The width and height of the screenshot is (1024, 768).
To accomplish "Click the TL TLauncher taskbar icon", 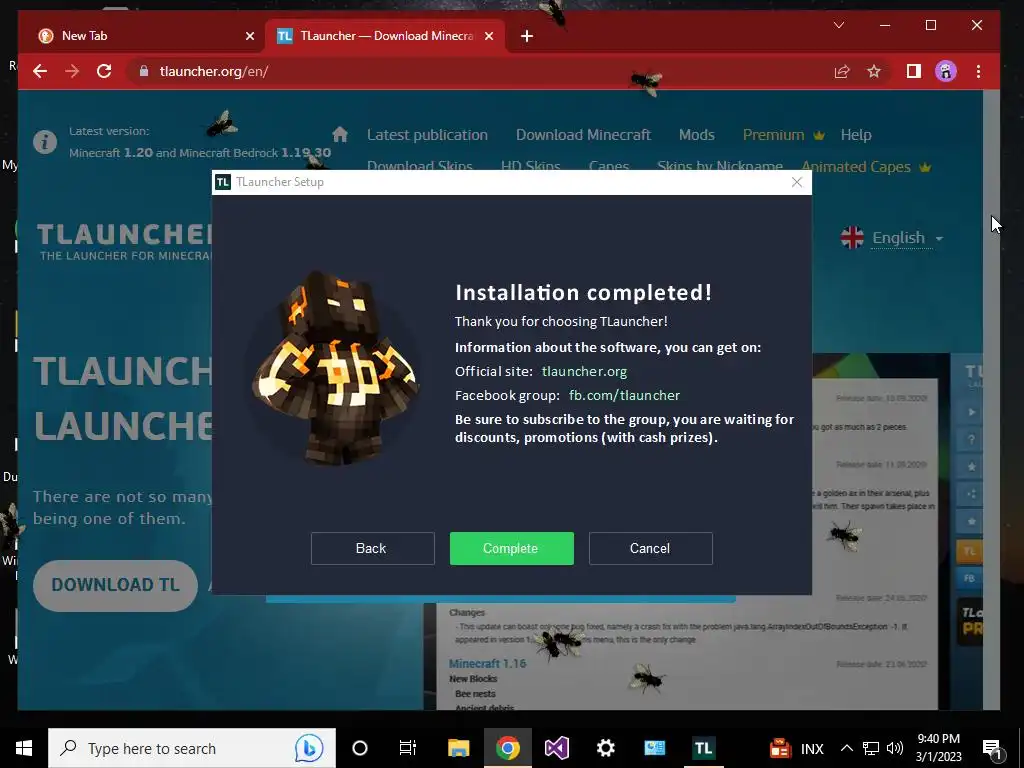I will pos(703,748).
